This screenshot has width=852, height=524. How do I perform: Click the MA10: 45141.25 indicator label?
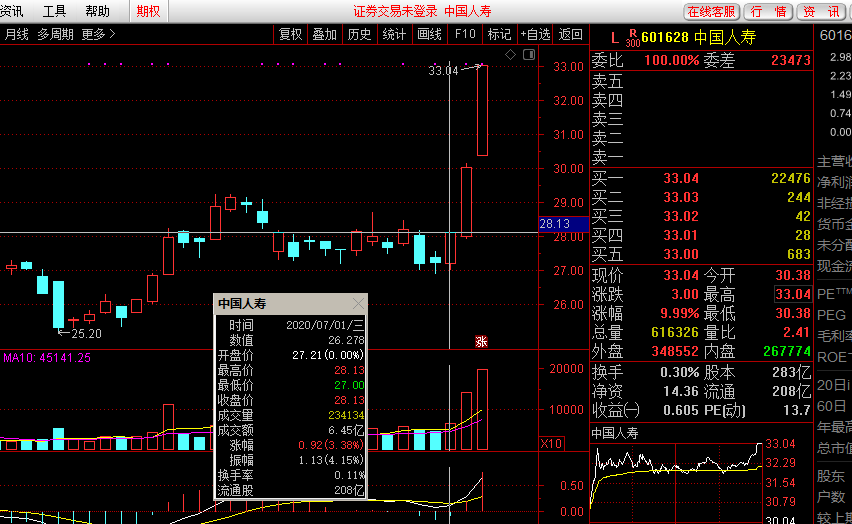click(x=47, y=358)
